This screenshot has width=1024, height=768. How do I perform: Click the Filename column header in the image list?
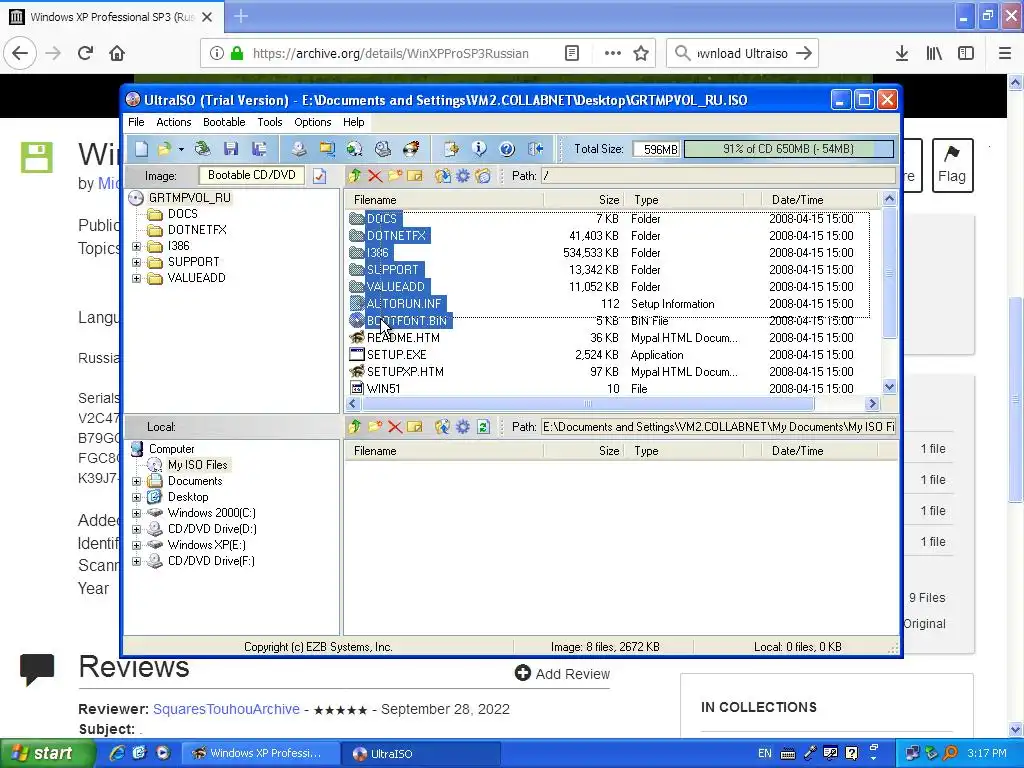click(x=444, y=200)
